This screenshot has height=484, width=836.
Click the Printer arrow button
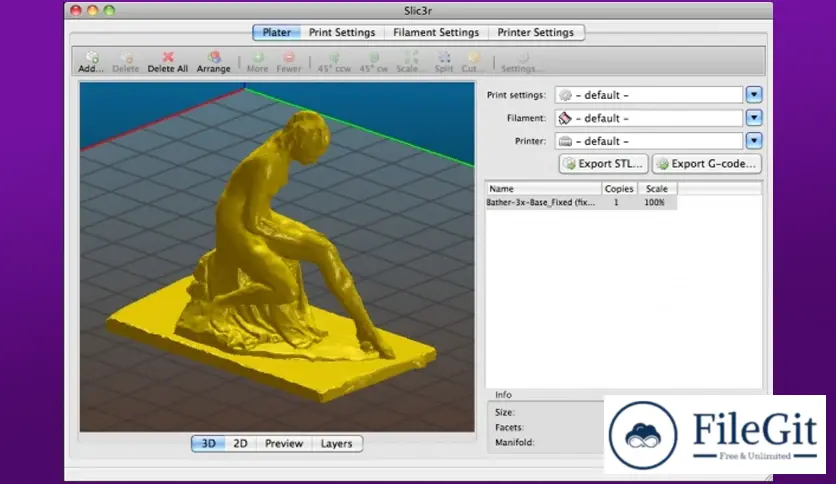(x=754, y=141)
